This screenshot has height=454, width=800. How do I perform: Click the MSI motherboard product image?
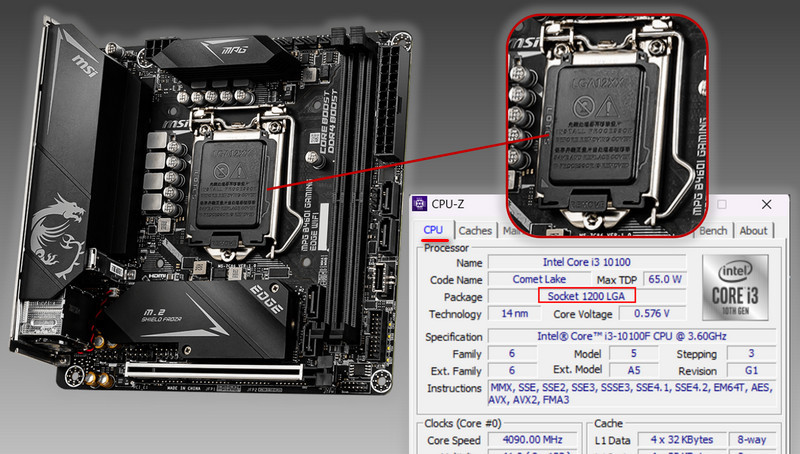pos(212,204)
